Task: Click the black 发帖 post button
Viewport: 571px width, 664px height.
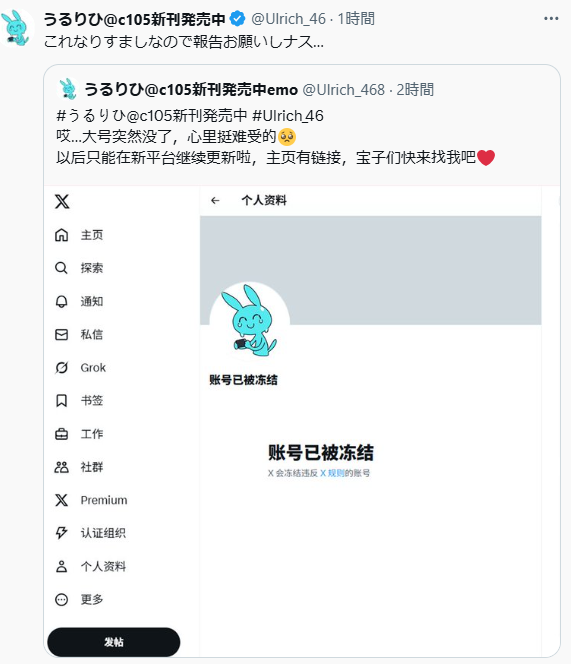Action: 114,642
